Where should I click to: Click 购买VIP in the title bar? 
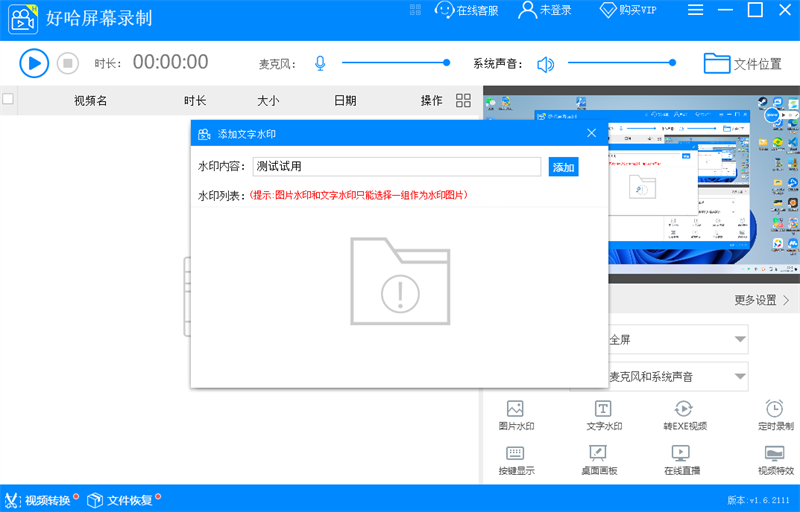coord(628,10)
